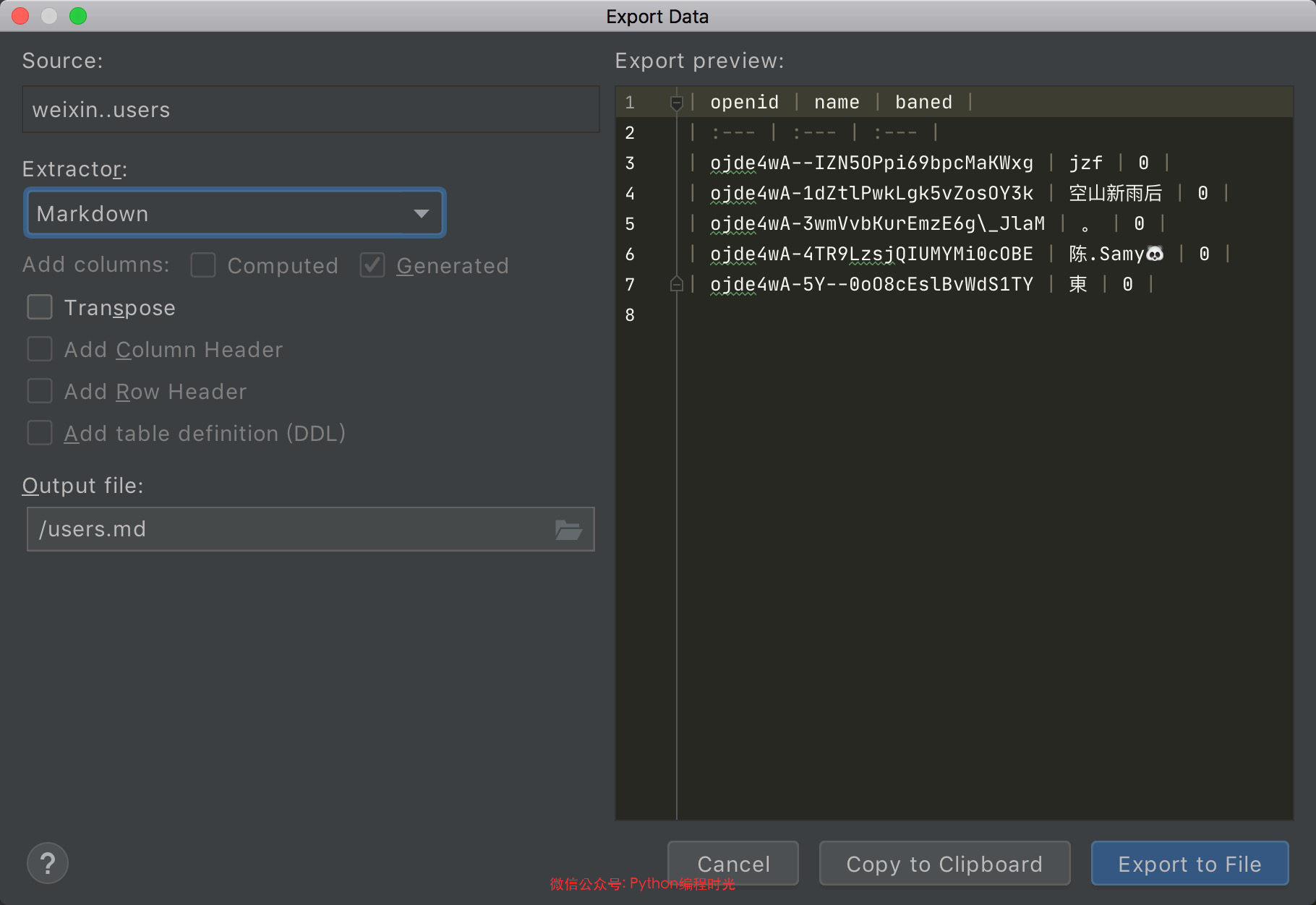
Task: Click Copy to Clipboard
Action: 944,864
